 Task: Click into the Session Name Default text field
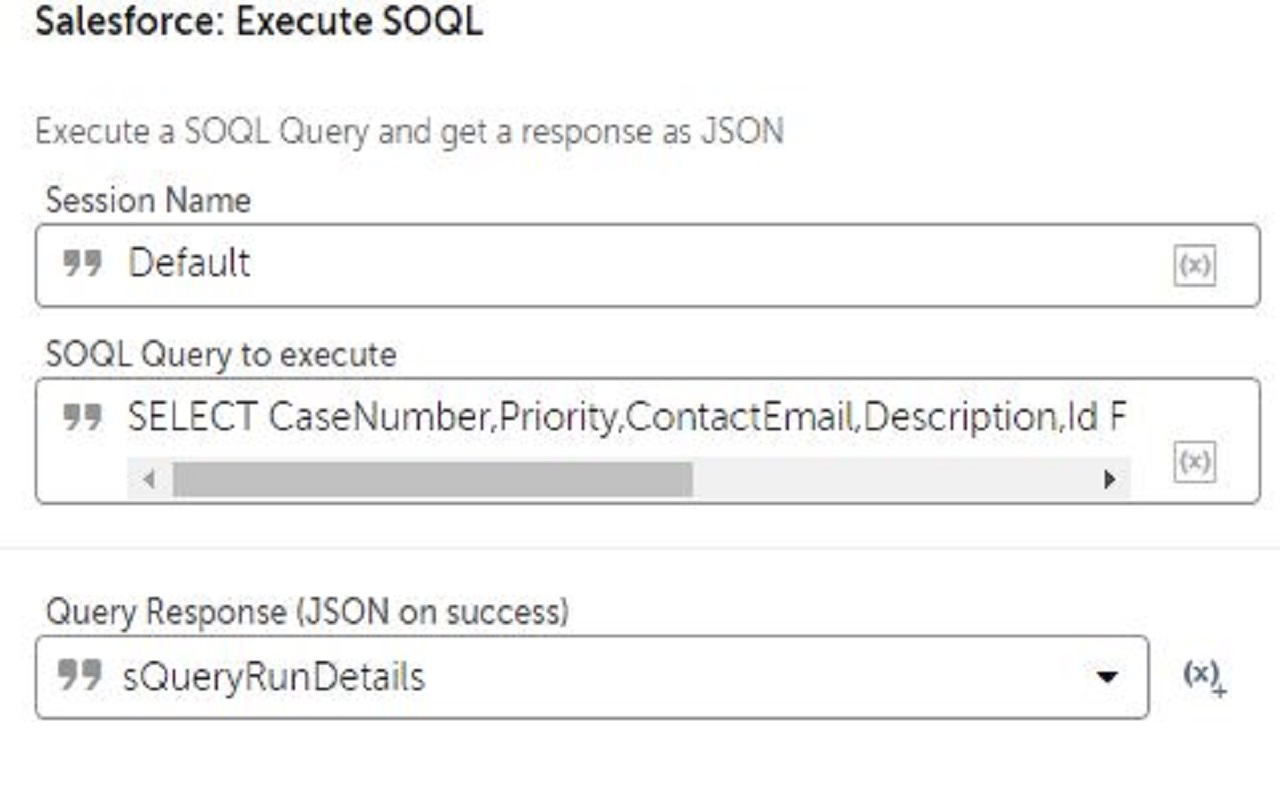coord(600,265)
